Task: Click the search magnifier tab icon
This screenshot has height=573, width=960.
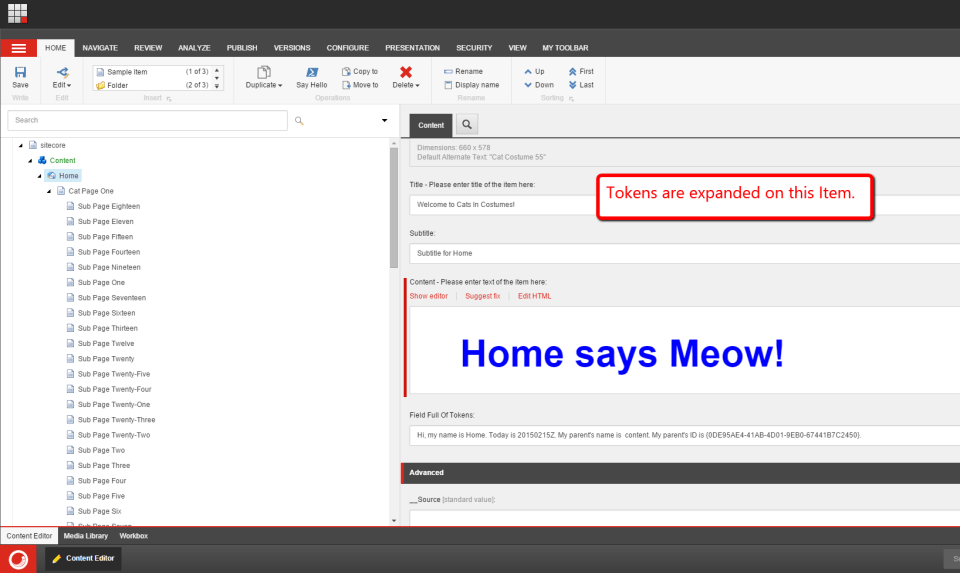Action: (x=467, y=125)
